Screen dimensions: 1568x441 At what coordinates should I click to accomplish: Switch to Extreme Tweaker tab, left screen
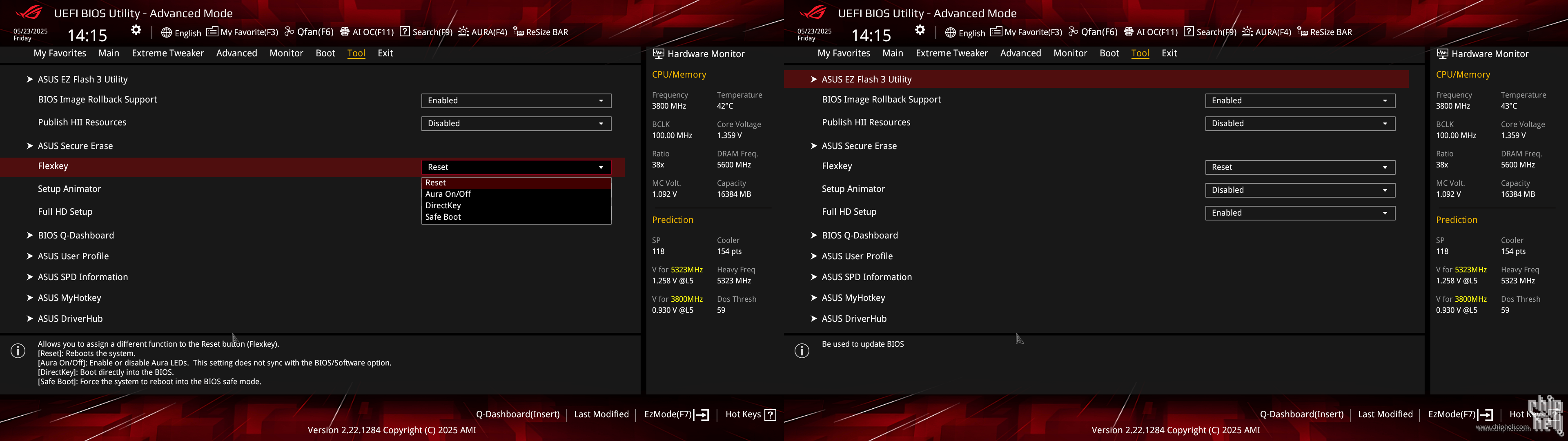click(x=168, y=53)
